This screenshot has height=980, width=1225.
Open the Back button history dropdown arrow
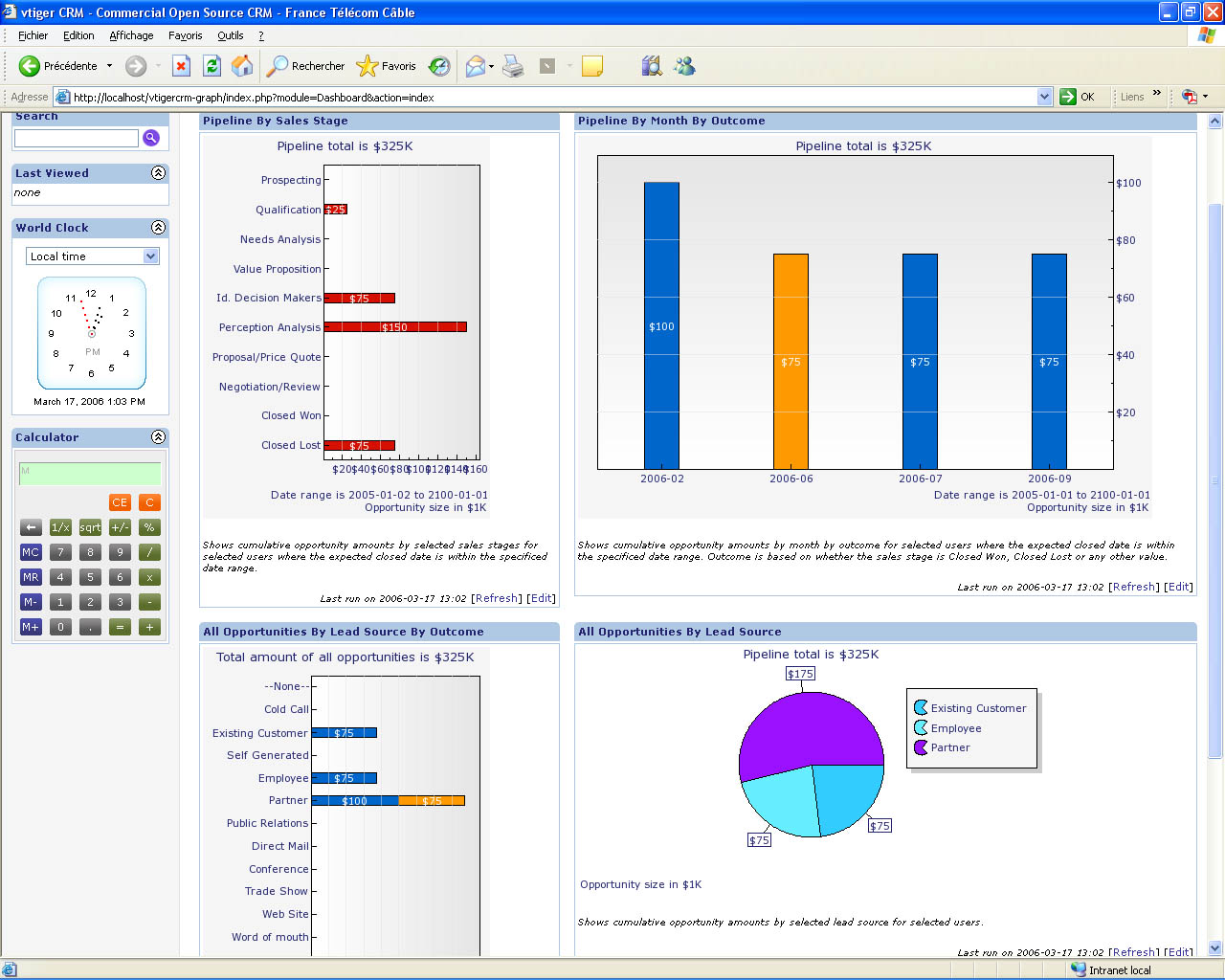click(x=109, y=66)
